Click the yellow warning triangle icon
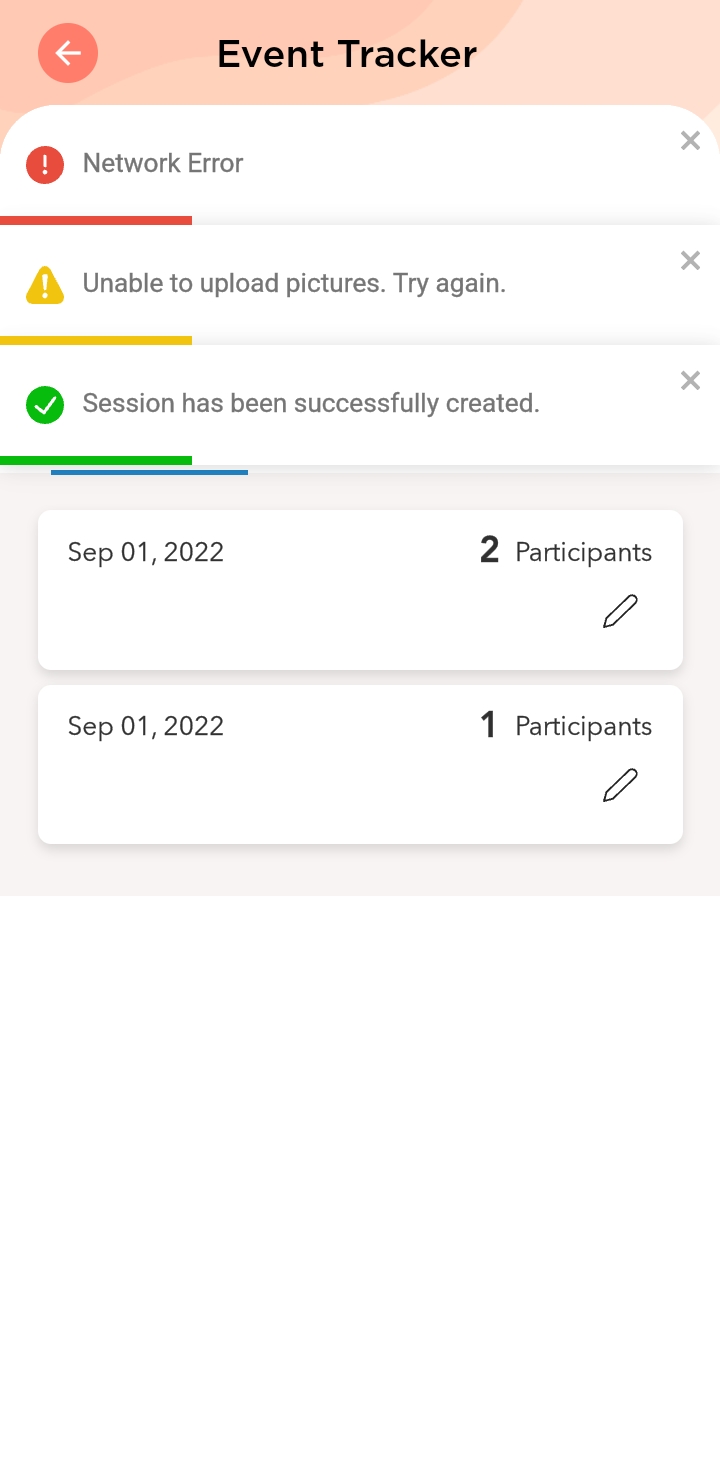The width and height of the screenshot is (720, 1465). click(45, 285)
